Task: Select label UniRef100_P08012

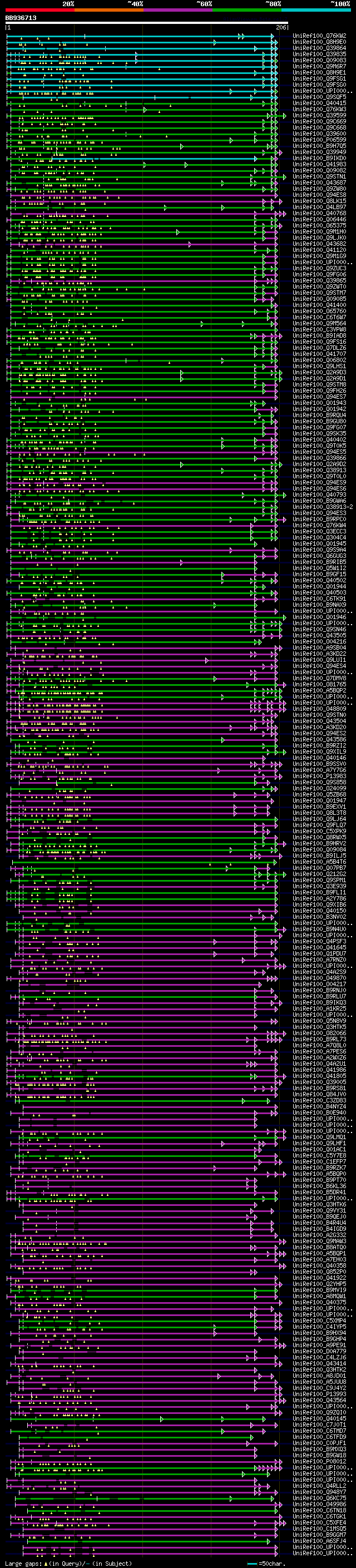Action: click(x=319, y=1461)
